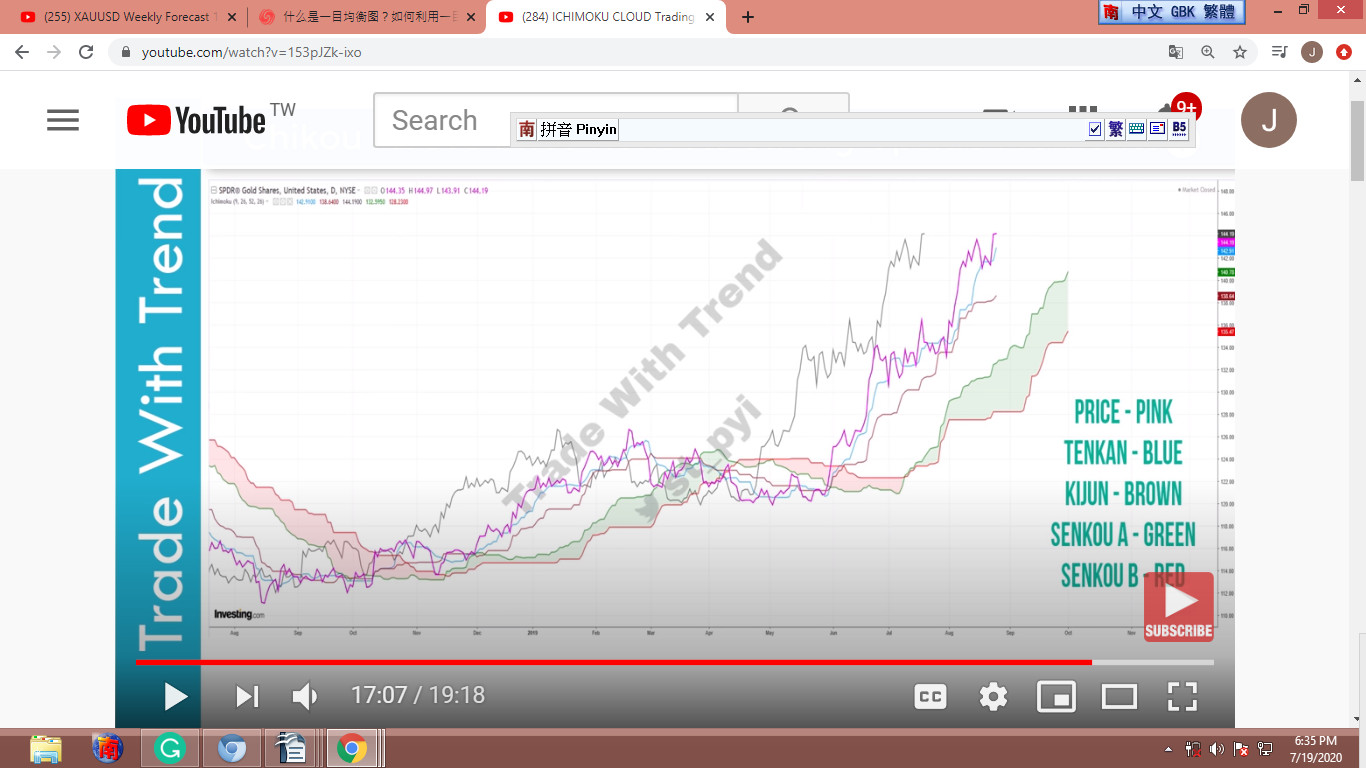The image size is (1366, 768).
Task: Activate the miniplayer
Action: click(1056, 696)
